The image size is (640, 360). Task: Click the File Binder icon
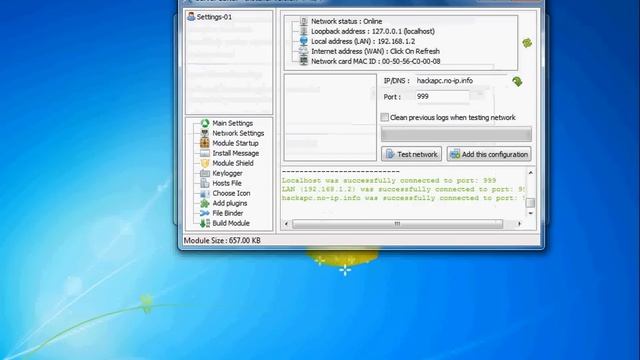click(x=205, y=213)
